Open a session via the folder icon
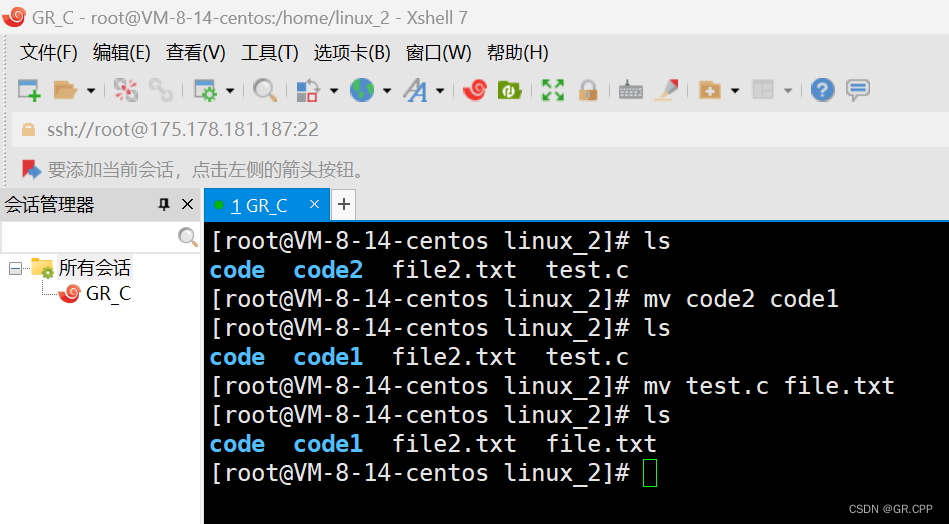This screenshot has height=524, width=949. click(x=65, y=91)
